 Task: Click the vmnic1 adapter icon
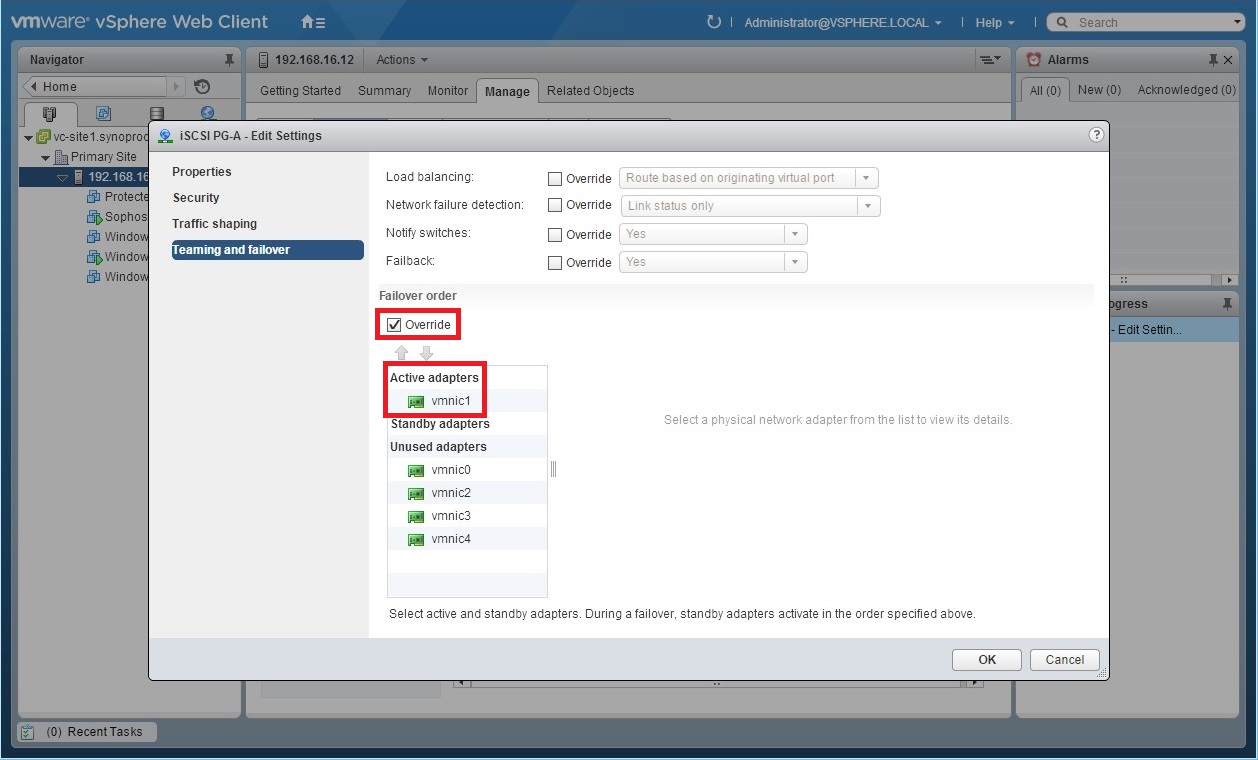pos(415,401)
